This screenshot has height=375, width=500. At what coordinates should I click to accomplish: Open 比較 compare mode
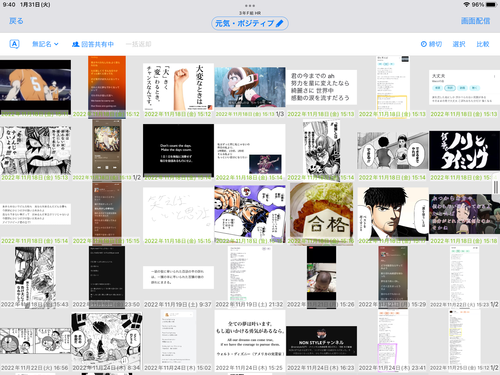pos(483,44)
